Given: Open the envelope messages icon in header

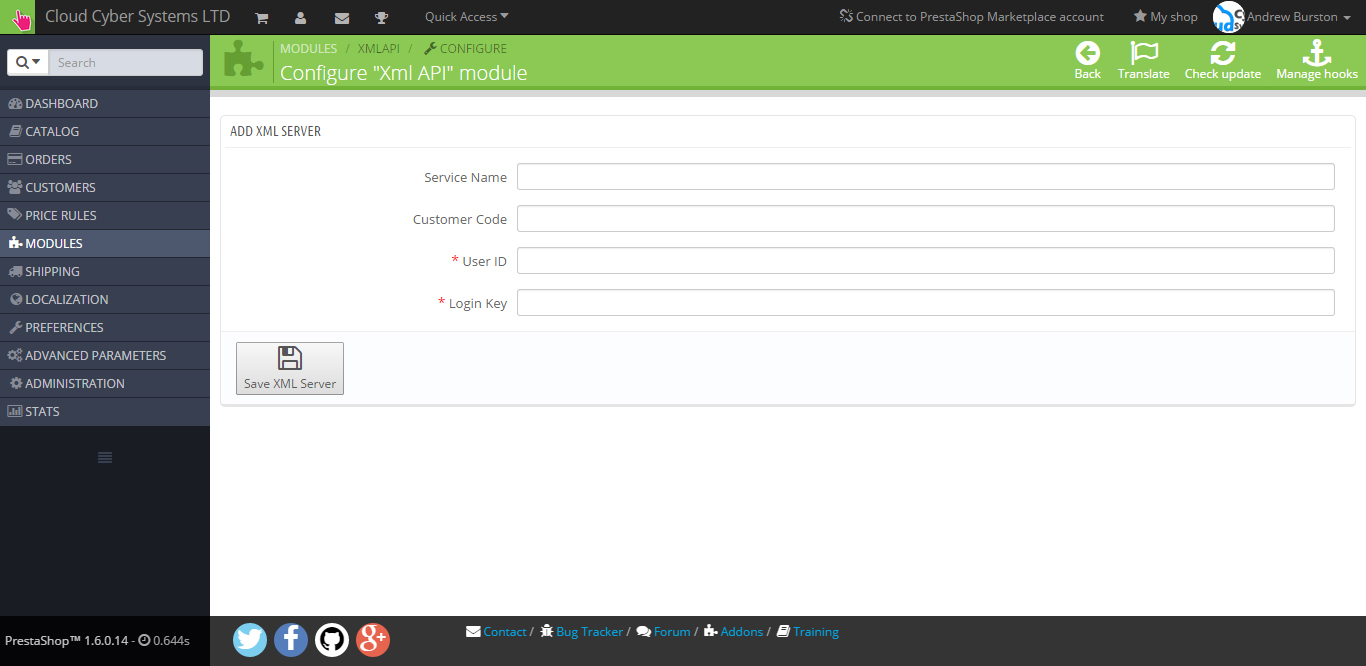Looking at the screenshot, I should tap(342, 18).
